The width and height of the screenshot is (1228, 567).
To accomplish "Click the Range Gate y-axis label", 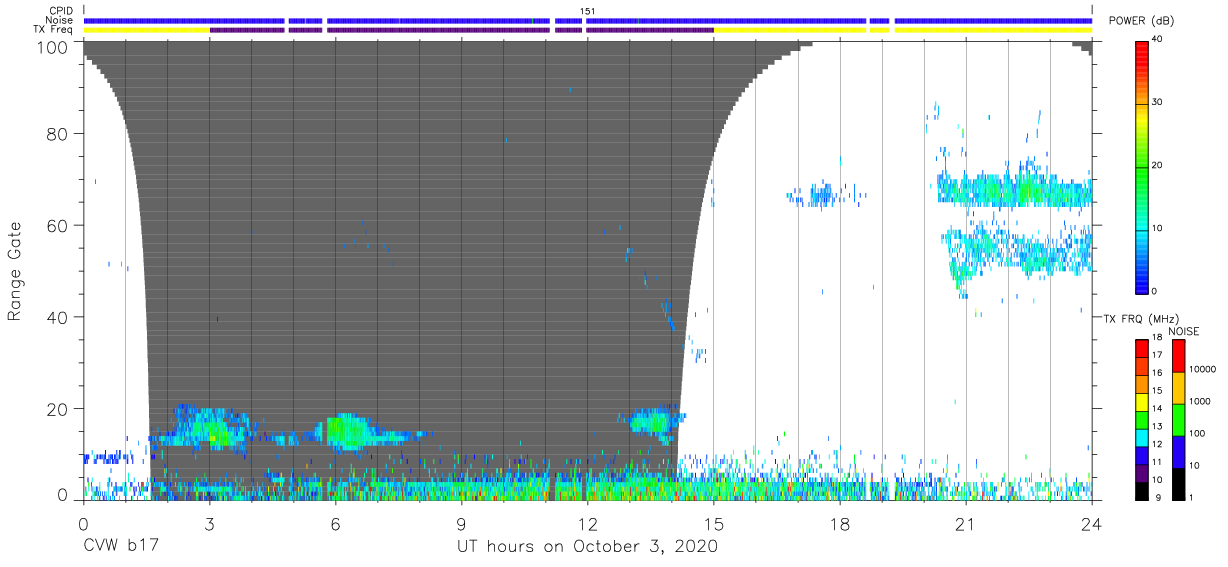I will click(15, 271).
